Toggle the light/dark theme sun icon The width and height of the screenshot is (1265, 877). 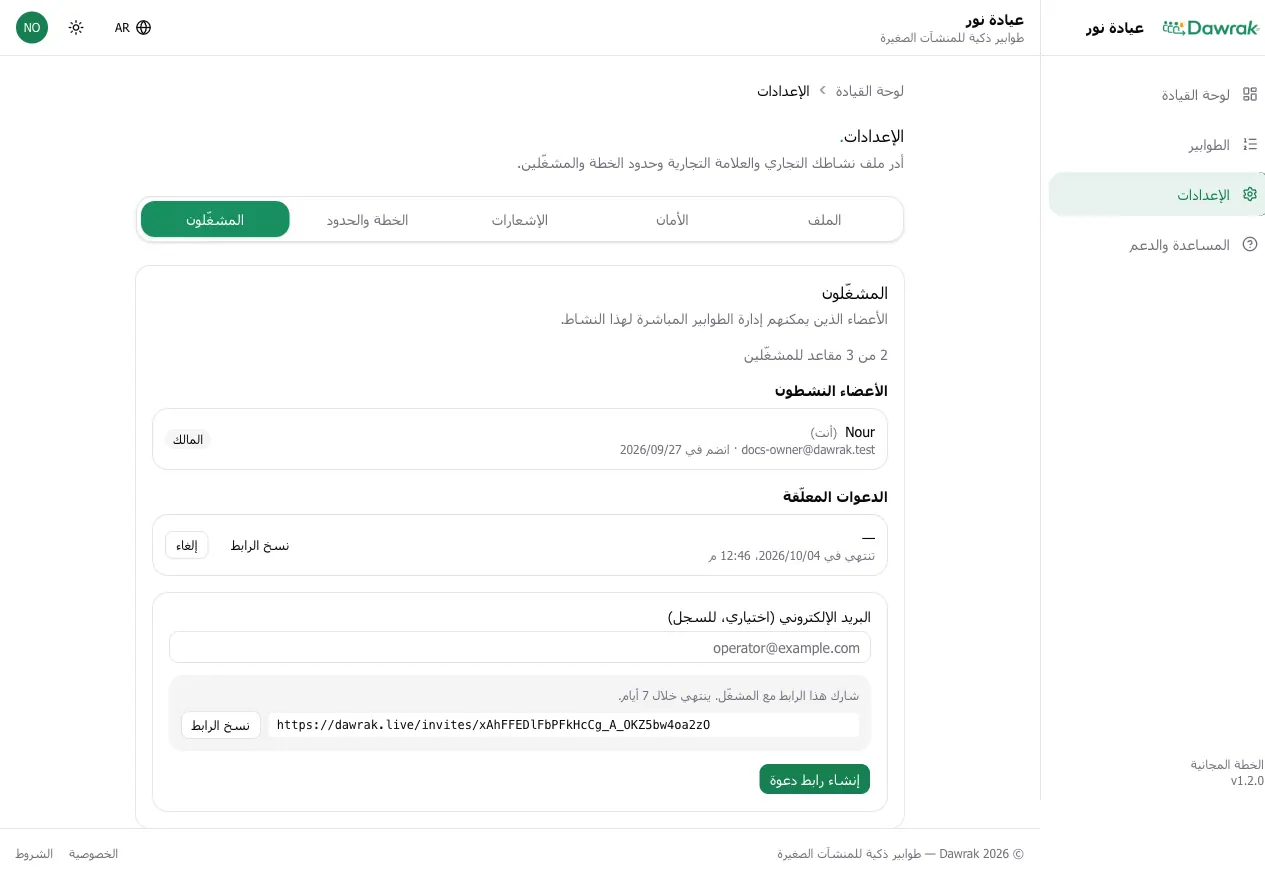[76, 28]
